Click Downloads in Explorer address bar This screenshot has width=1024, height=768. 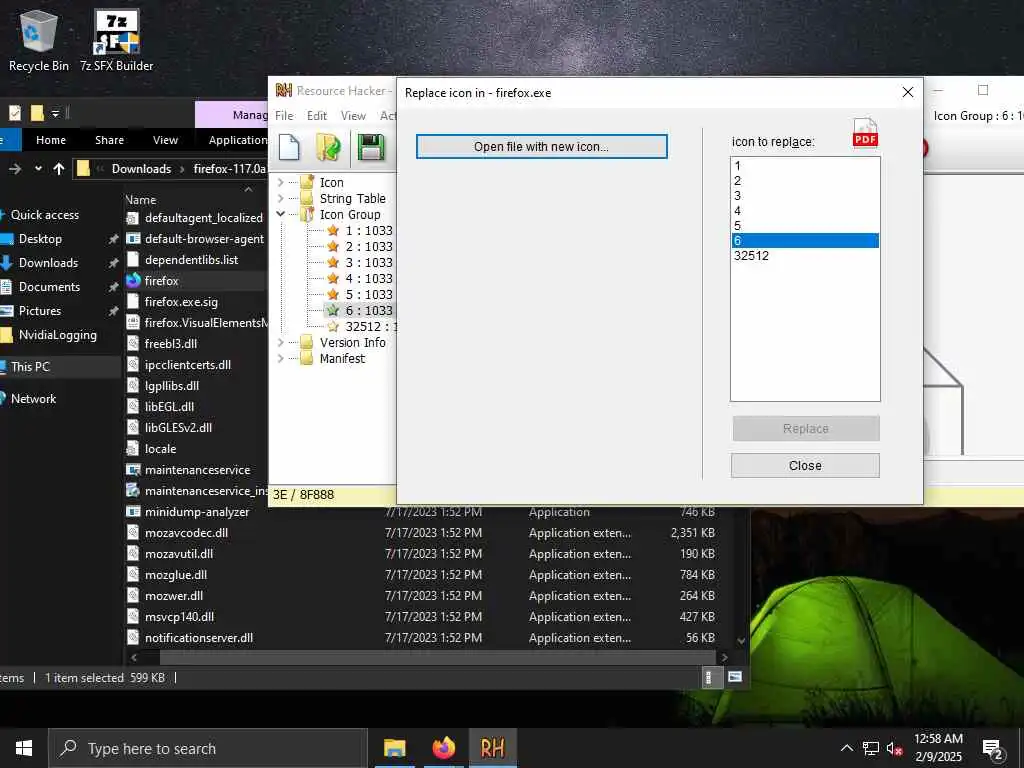[141, 169]
